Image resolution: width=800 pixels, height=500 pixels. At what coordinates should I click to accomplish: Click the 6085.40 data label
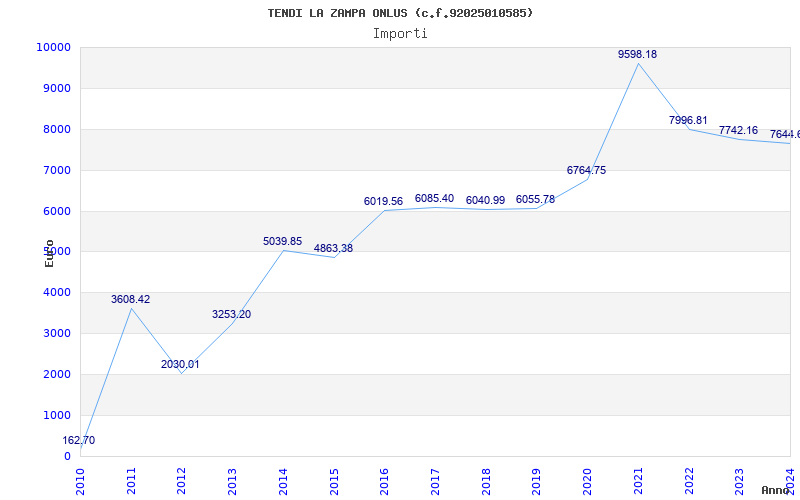point(434,198)
